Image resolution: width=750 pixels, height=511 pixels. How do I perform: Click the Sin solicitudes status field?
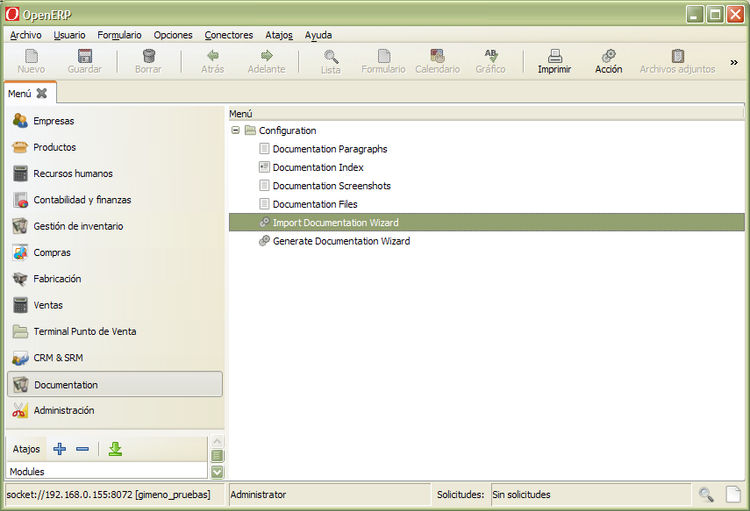click(591, 494)
